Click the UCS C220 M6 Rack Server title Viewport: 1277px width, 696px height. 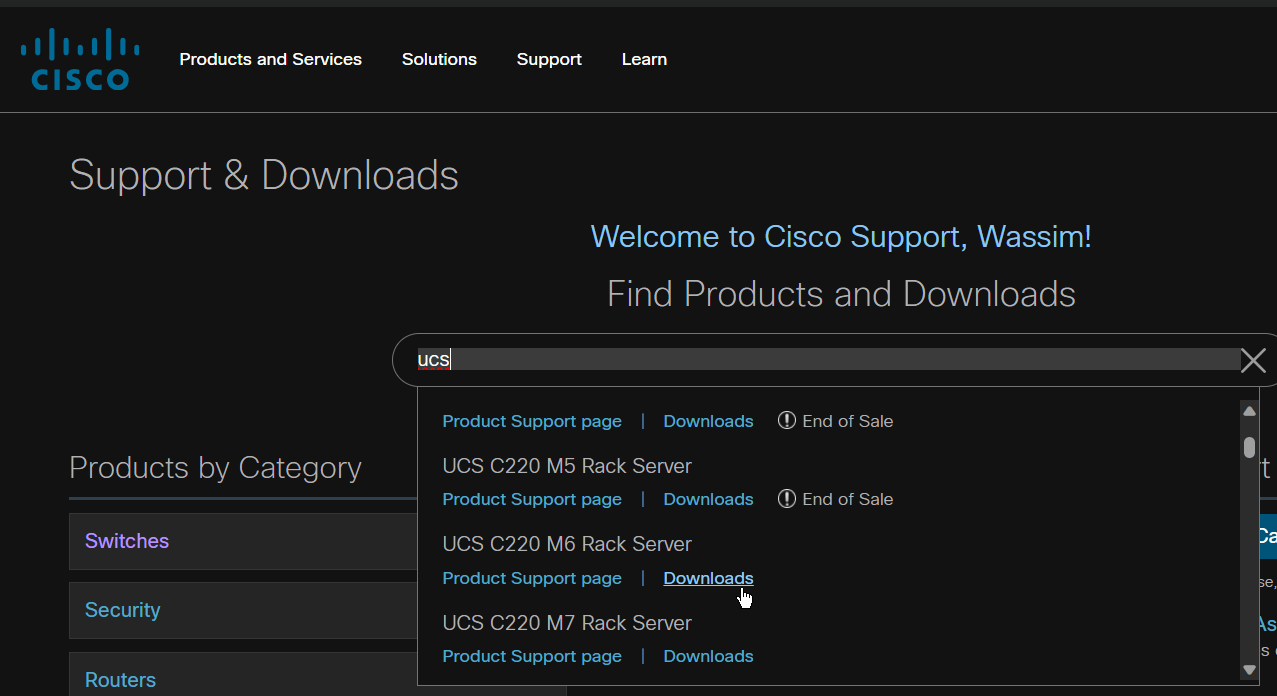pyautogui.click(x=567, y=544)
